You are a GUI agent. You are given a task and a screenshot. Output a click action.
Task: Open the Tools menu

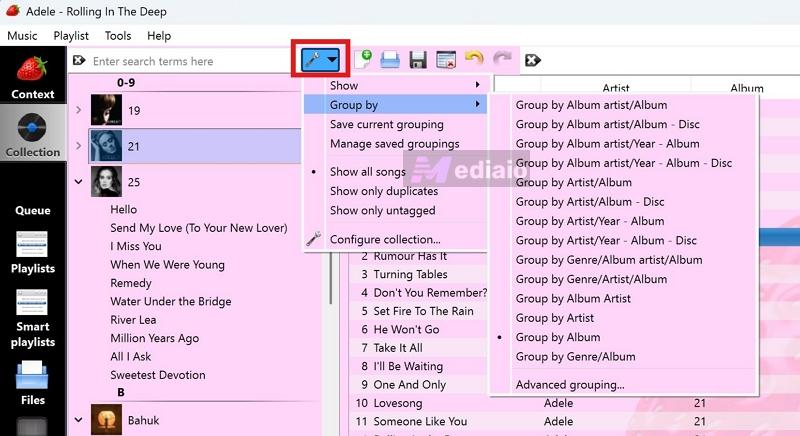(x=118, y=36)
